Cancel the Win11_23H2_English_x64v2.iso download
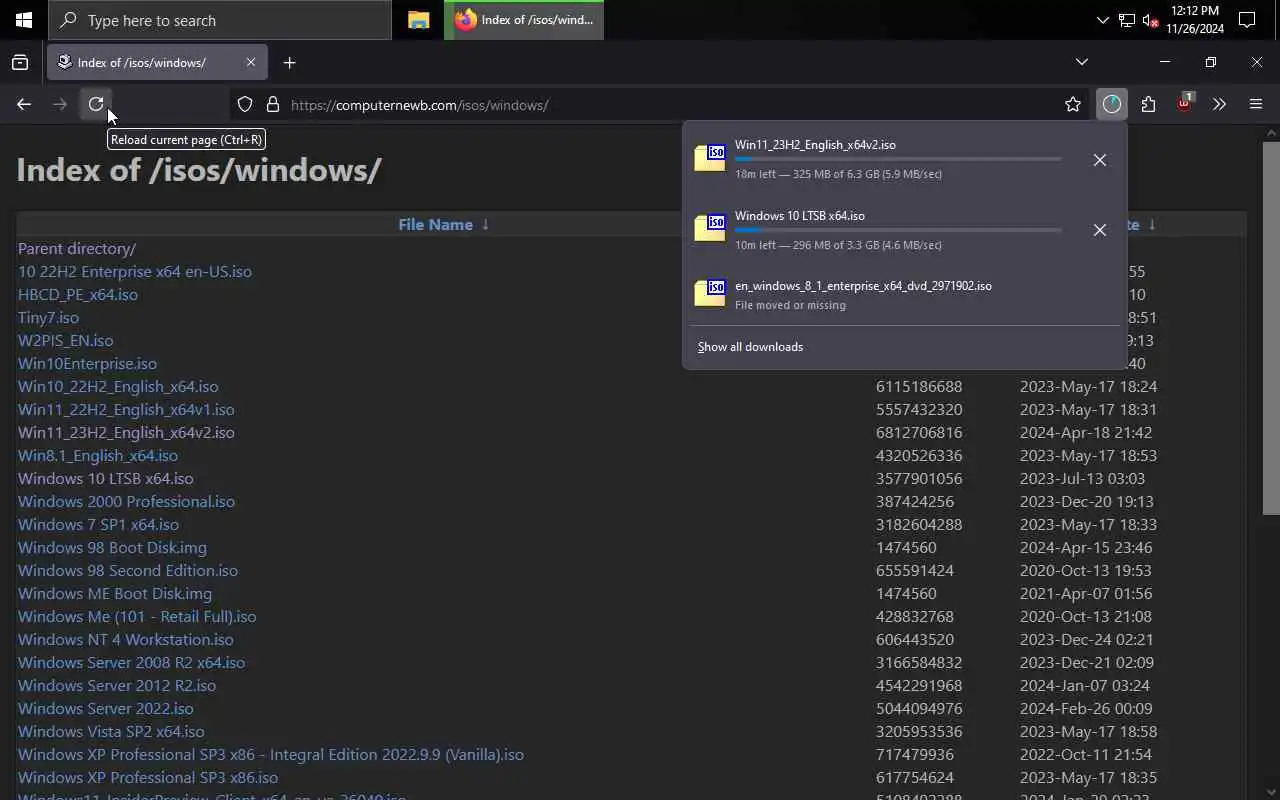This screenshot has width=1280, height=800. click(1100, 160)
